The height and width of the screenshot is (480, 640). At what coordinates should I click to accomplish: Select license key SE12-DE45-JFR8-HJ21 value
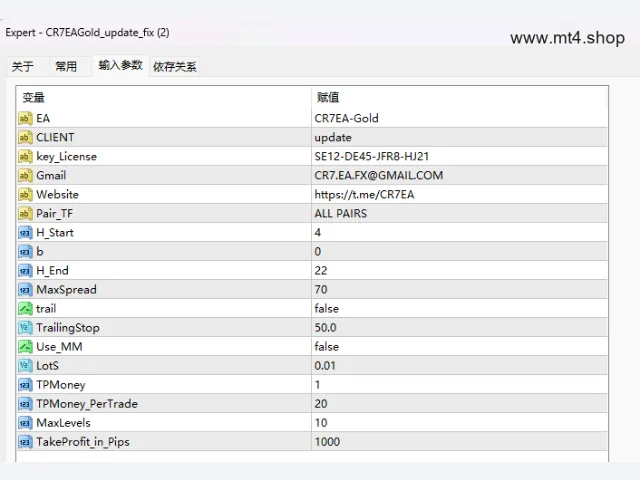[x=459, y=156]
